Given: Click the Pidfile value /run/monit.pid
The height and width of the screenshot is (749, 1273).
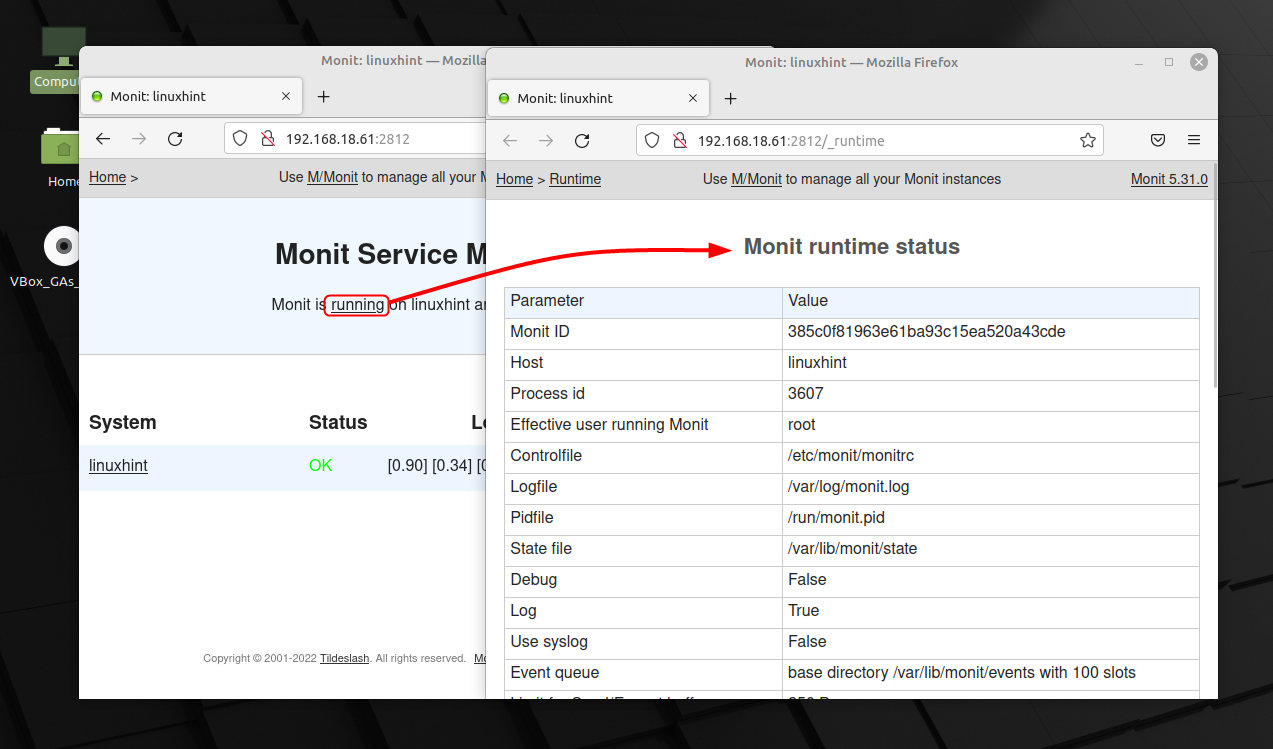Looking at the screenshot, I should [x=836, y=518].
